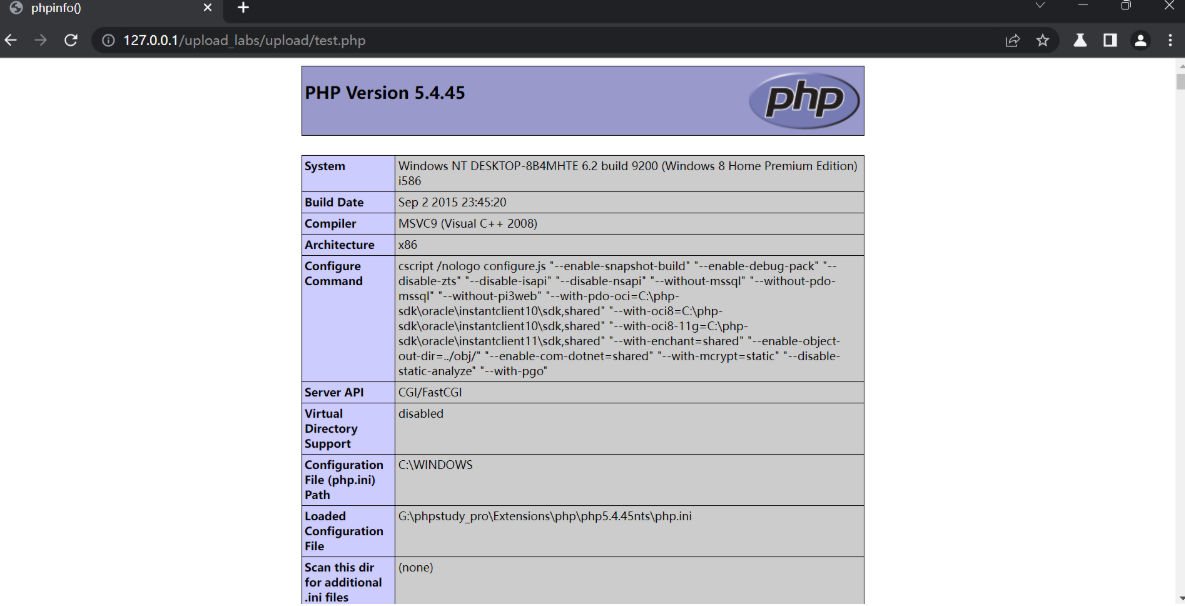Click the 'System' row label
This screenshot has width=1185, height=606.
tap(325, 166)
